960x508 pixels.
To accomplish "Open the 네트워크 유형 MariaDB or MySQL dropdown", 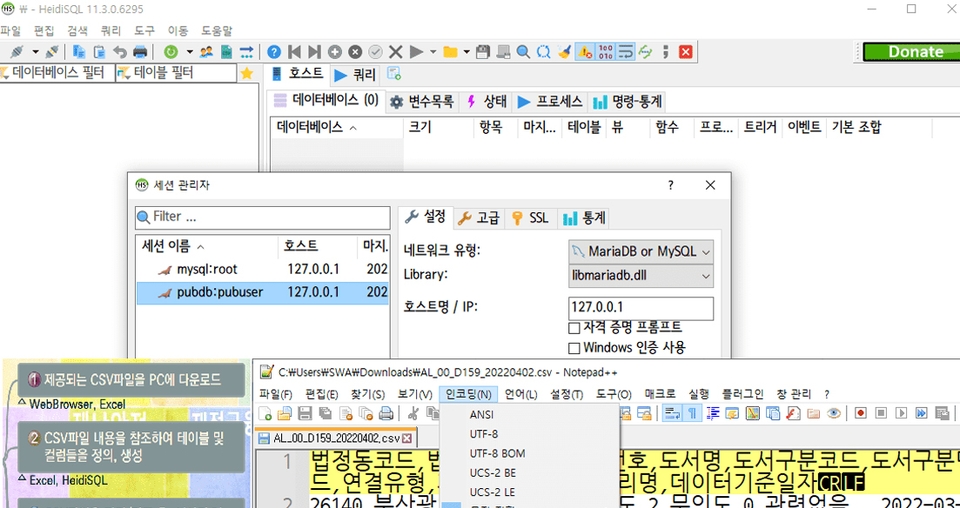I will point(641,252).
